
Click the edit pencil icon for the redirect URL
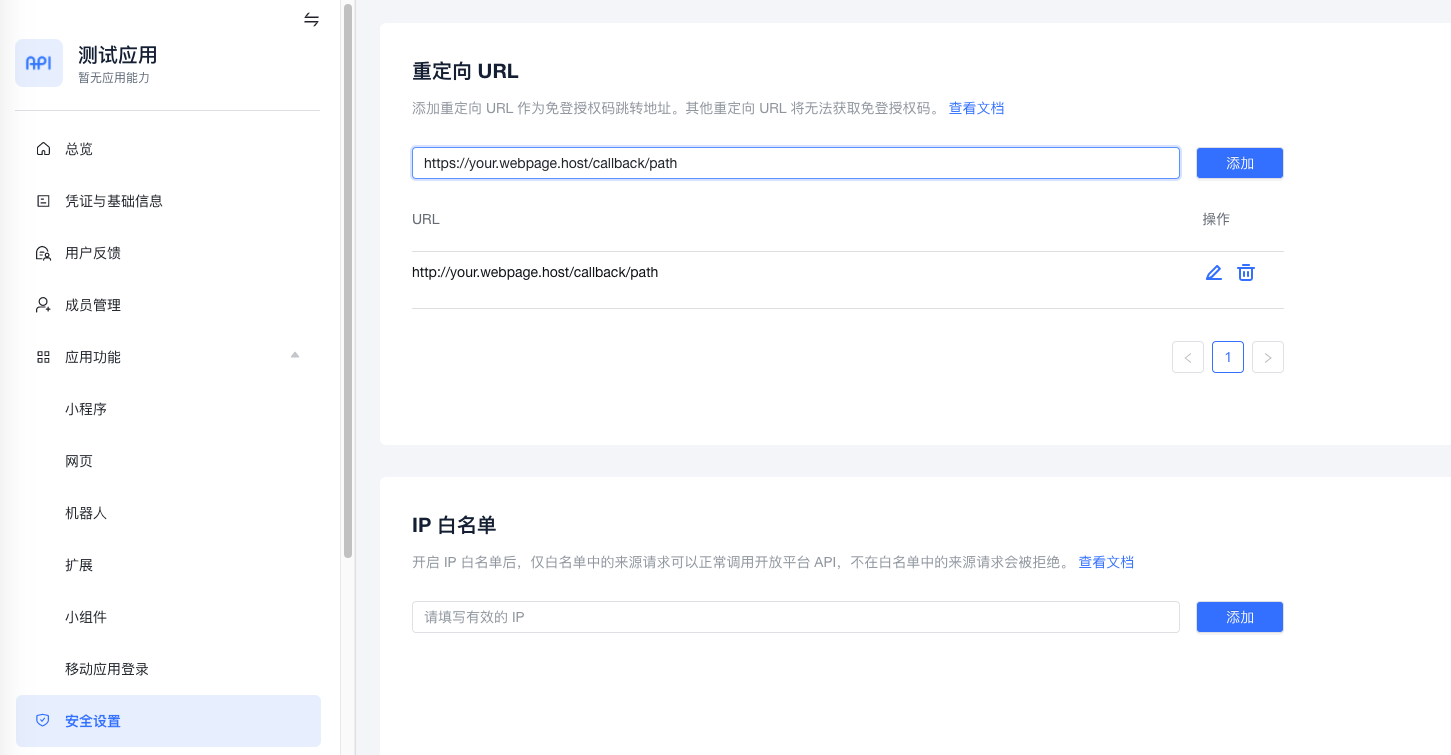coord(1213,272)
